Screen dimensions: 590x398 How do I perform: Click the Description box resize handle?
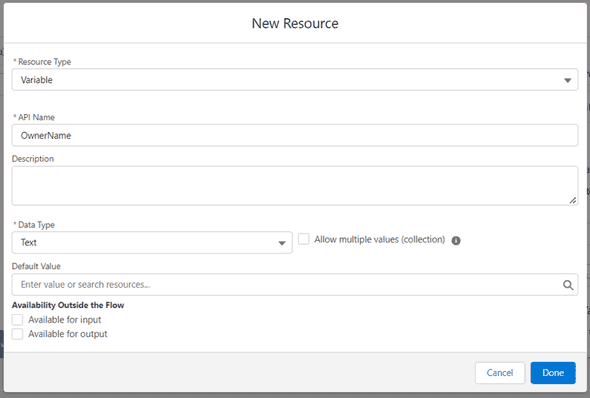pyautogui.click(x=572, y=201)
